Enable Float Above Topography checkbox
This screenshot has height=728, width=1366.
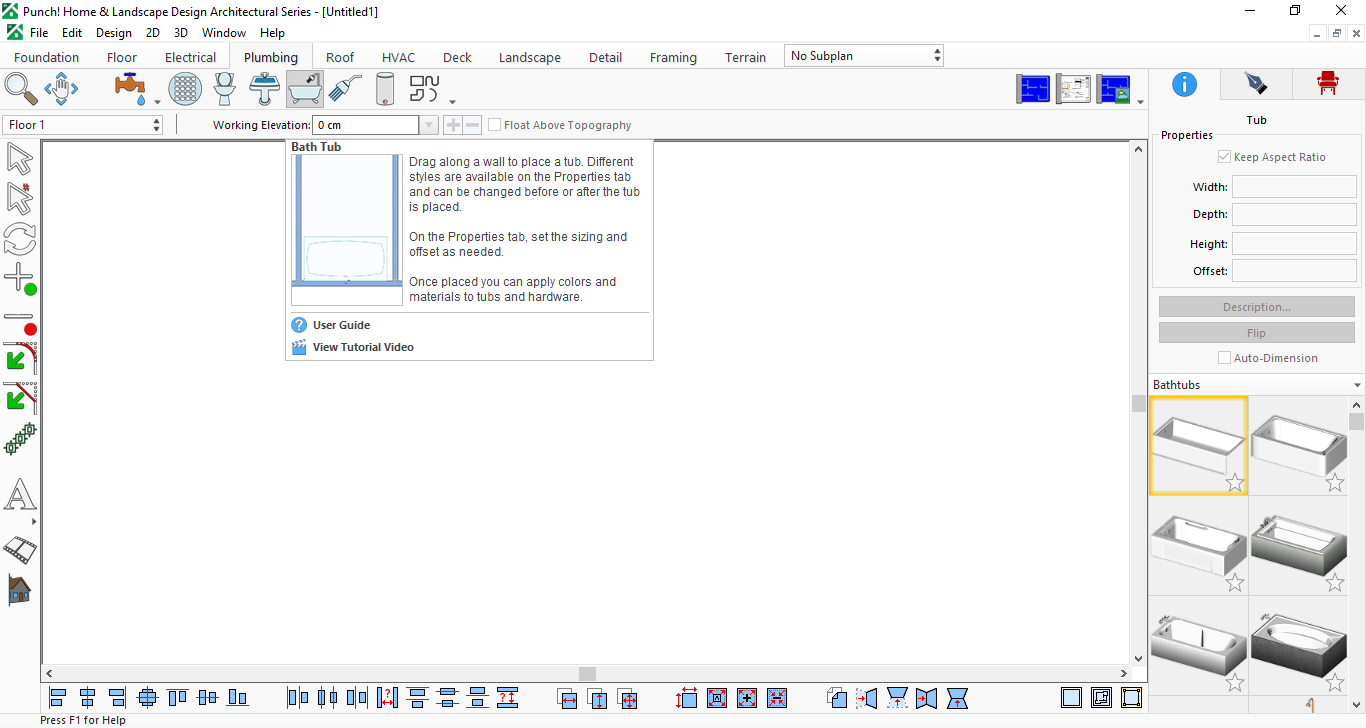tap(495, 125)
